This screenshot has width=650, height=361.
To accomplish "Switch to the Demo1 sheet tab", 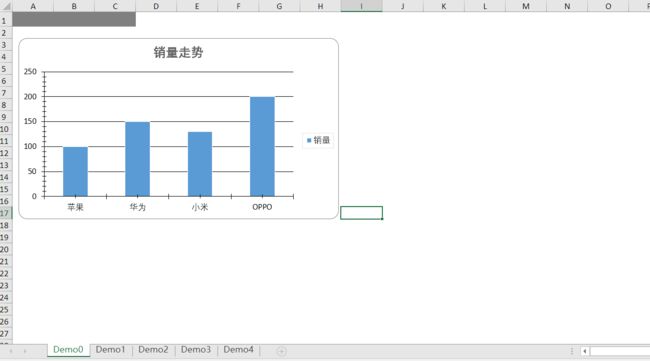I will [110, 350].
